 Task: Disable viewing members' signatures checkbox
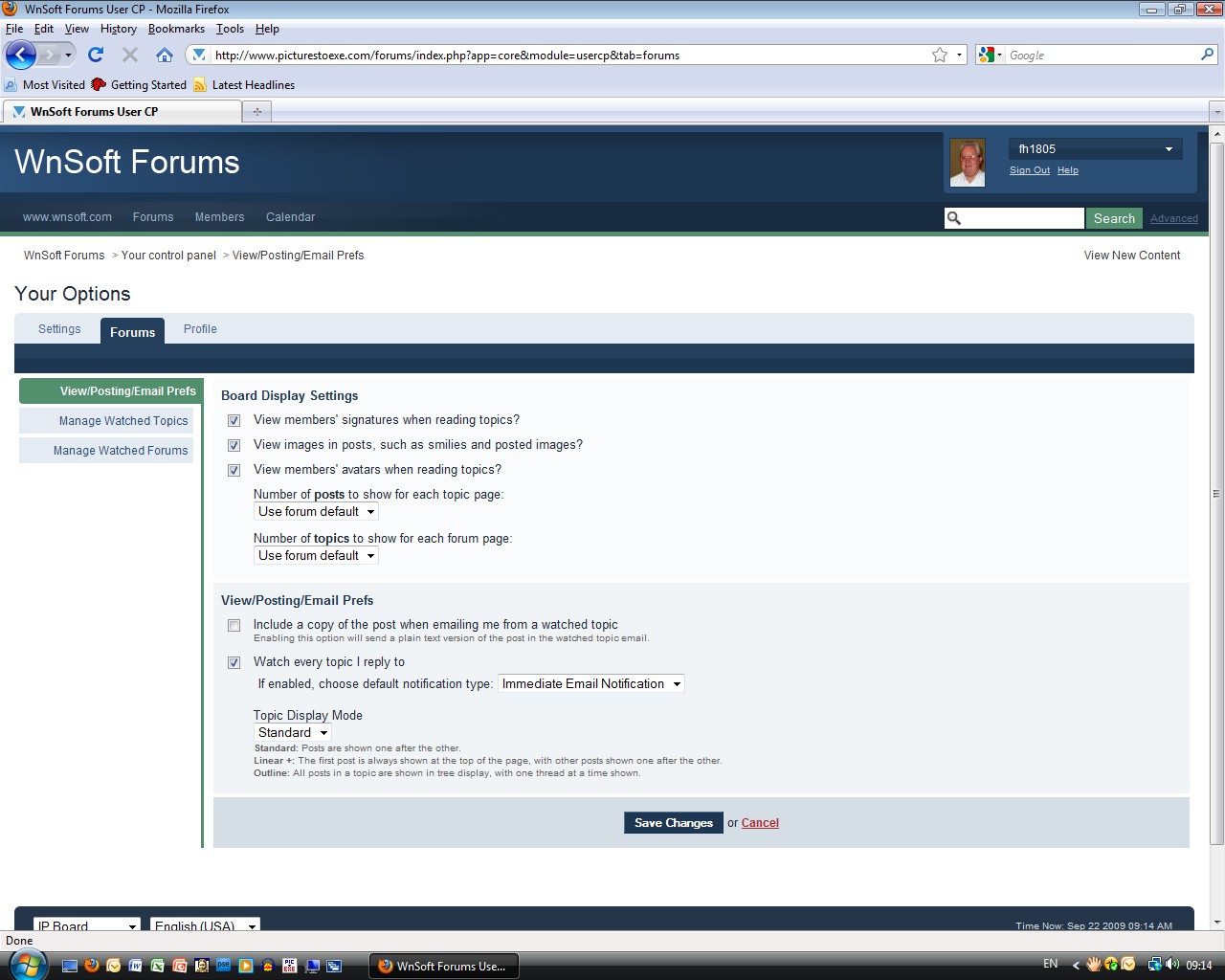pyautogui.click(x=234, y=421)
